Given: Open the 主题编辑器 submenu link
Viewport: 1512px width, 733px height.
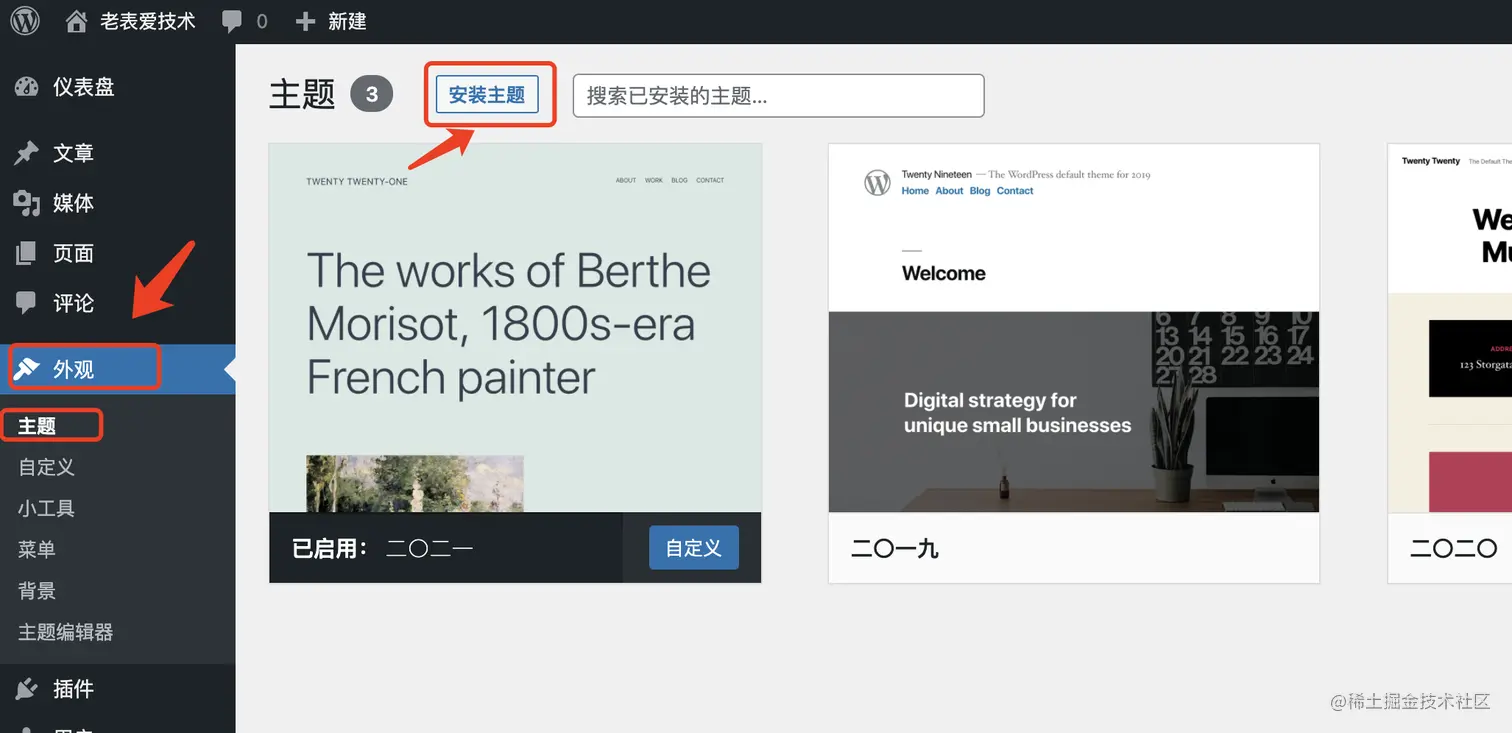Looking at the screenshot, I should pos(66,632).
